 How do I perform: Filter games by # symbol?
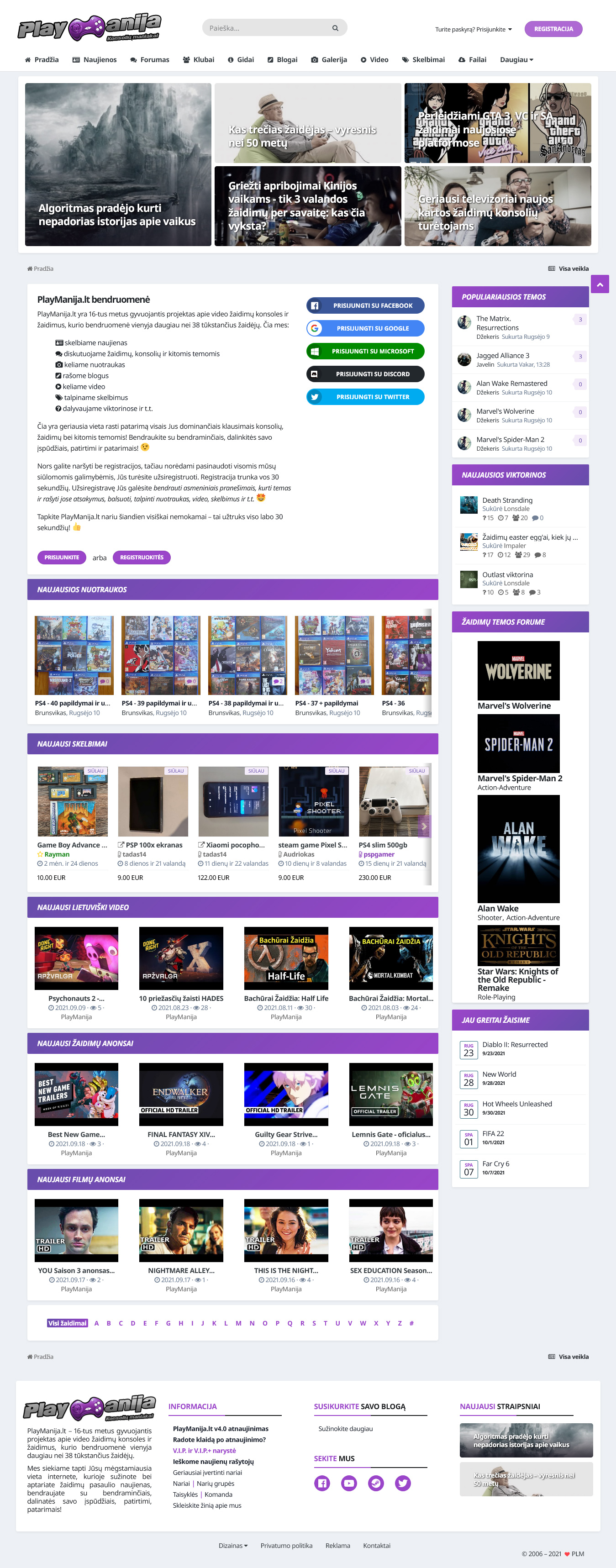[x=411, y=1323]
